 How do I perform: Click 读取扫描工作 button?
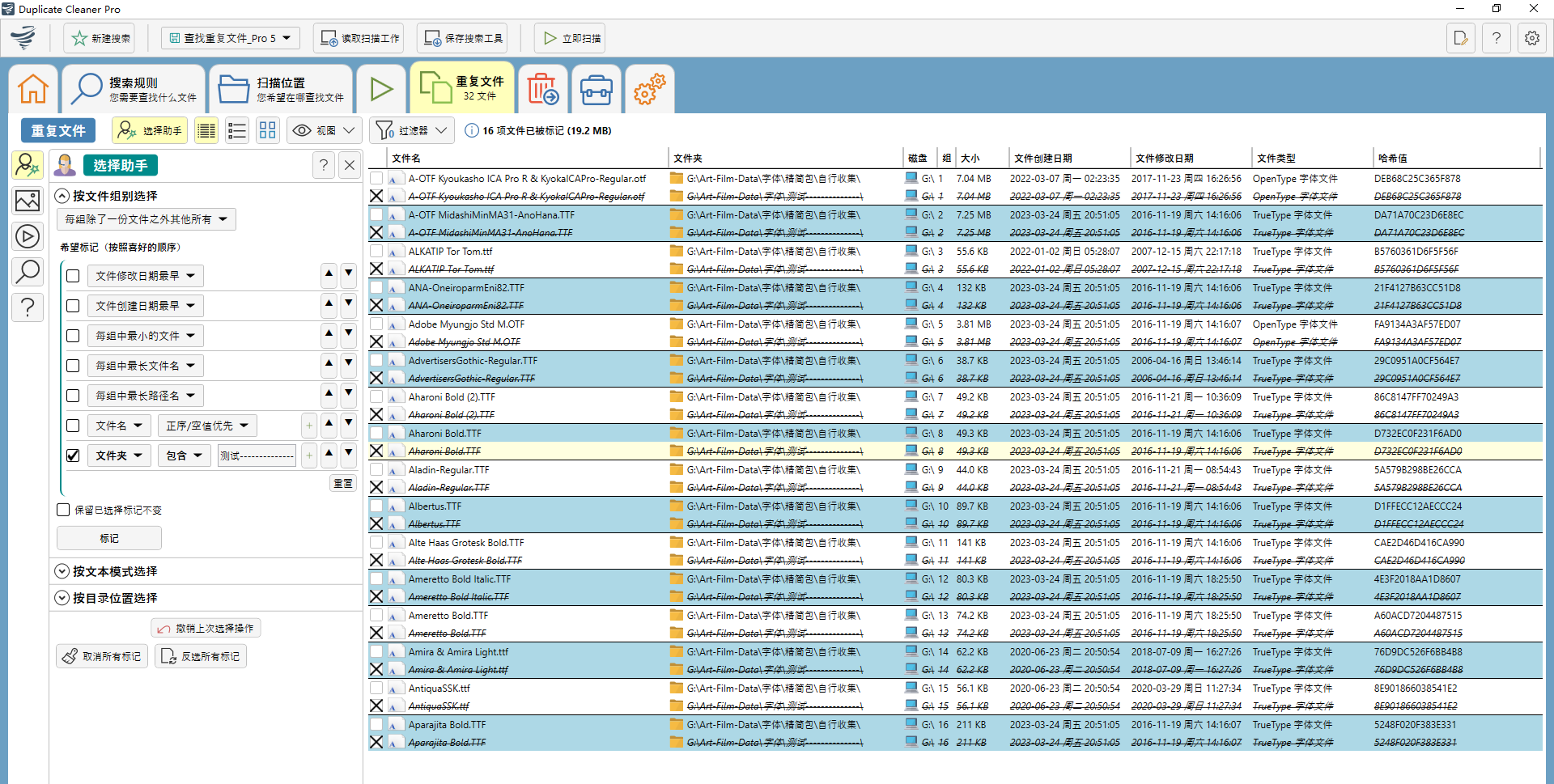tap(359, 38)
